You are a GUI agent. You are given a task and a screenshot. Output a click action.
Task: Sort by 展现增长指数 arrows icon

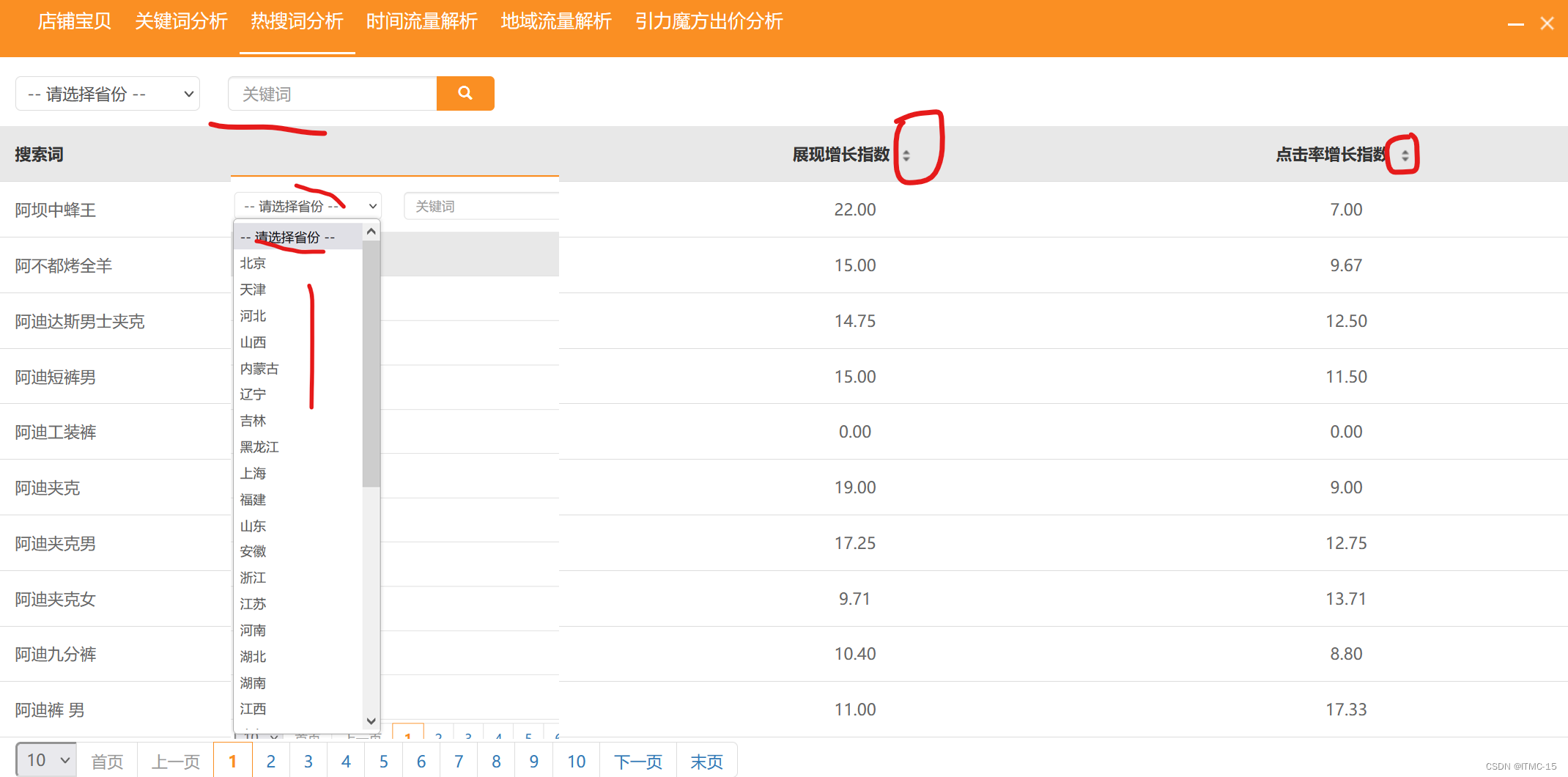(906, 155)
